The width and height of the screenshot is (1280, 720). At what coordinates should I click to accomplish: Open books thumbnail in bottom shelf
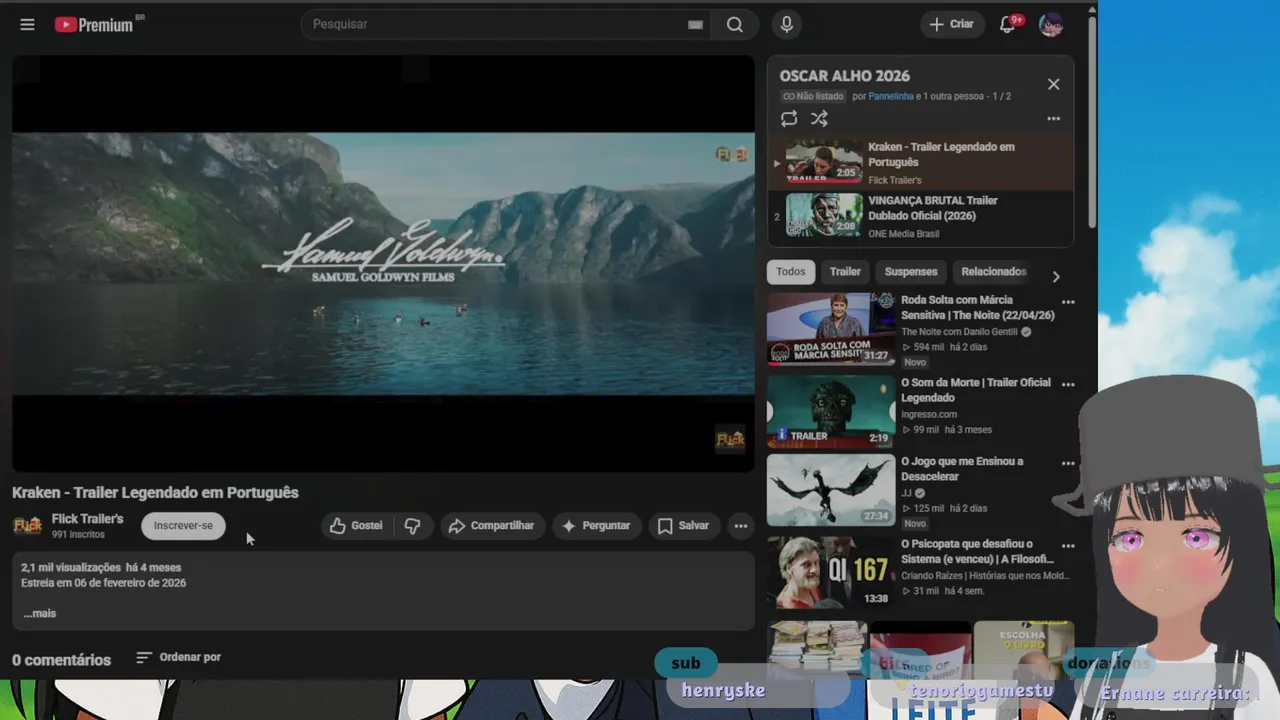[817, 650]
